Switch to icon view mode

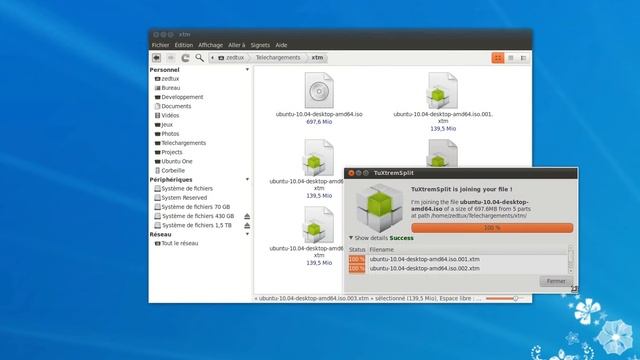tap(498, 58)
